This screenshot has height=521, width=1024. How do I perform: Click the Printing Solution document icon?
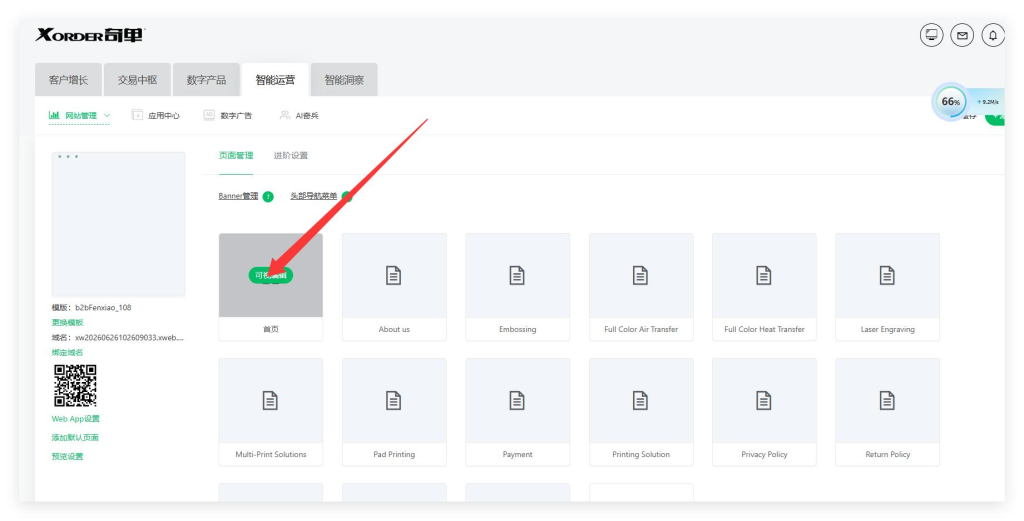640,400
